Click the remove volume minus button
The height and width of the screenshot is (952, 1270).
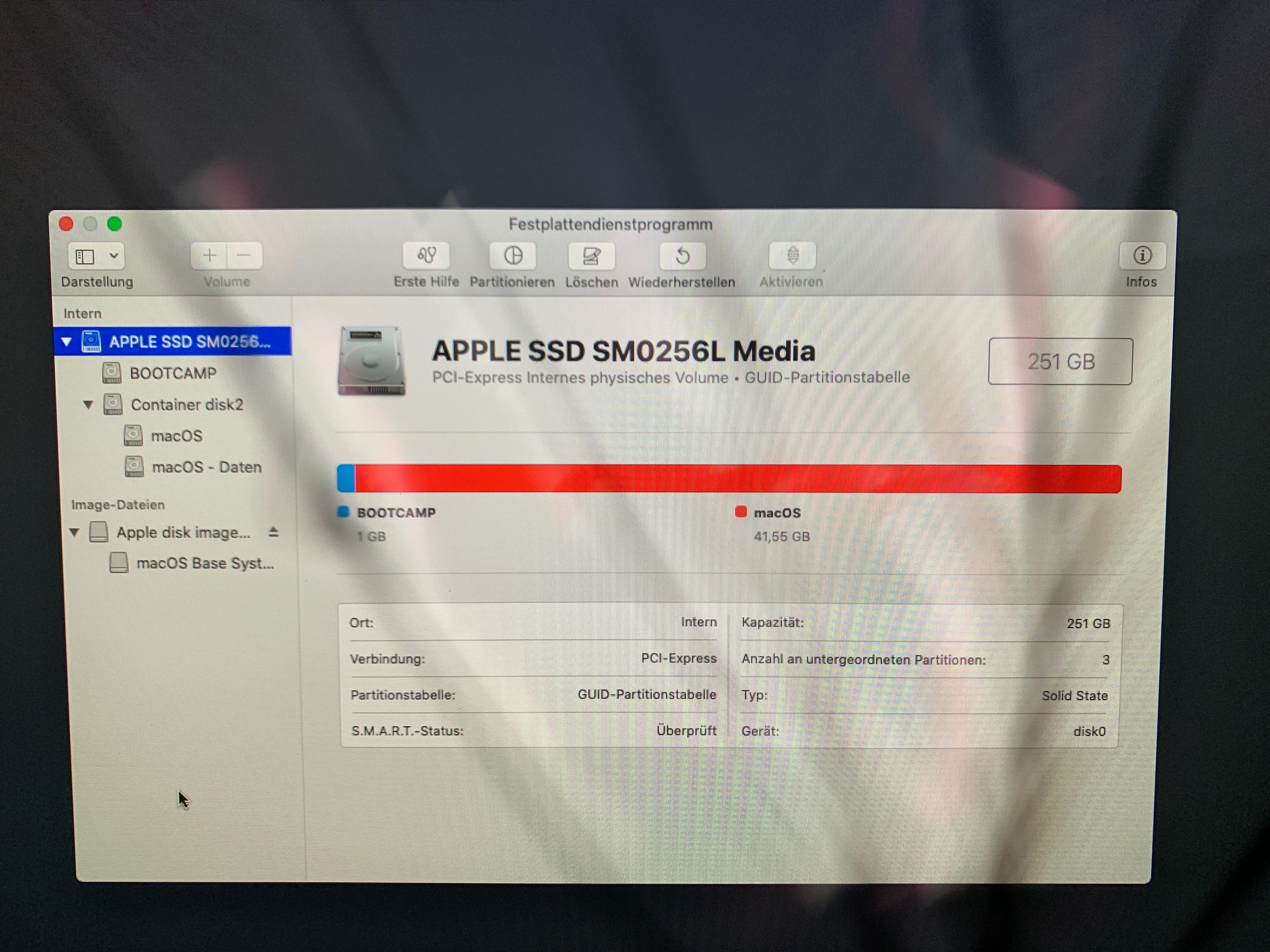point(244,255)
